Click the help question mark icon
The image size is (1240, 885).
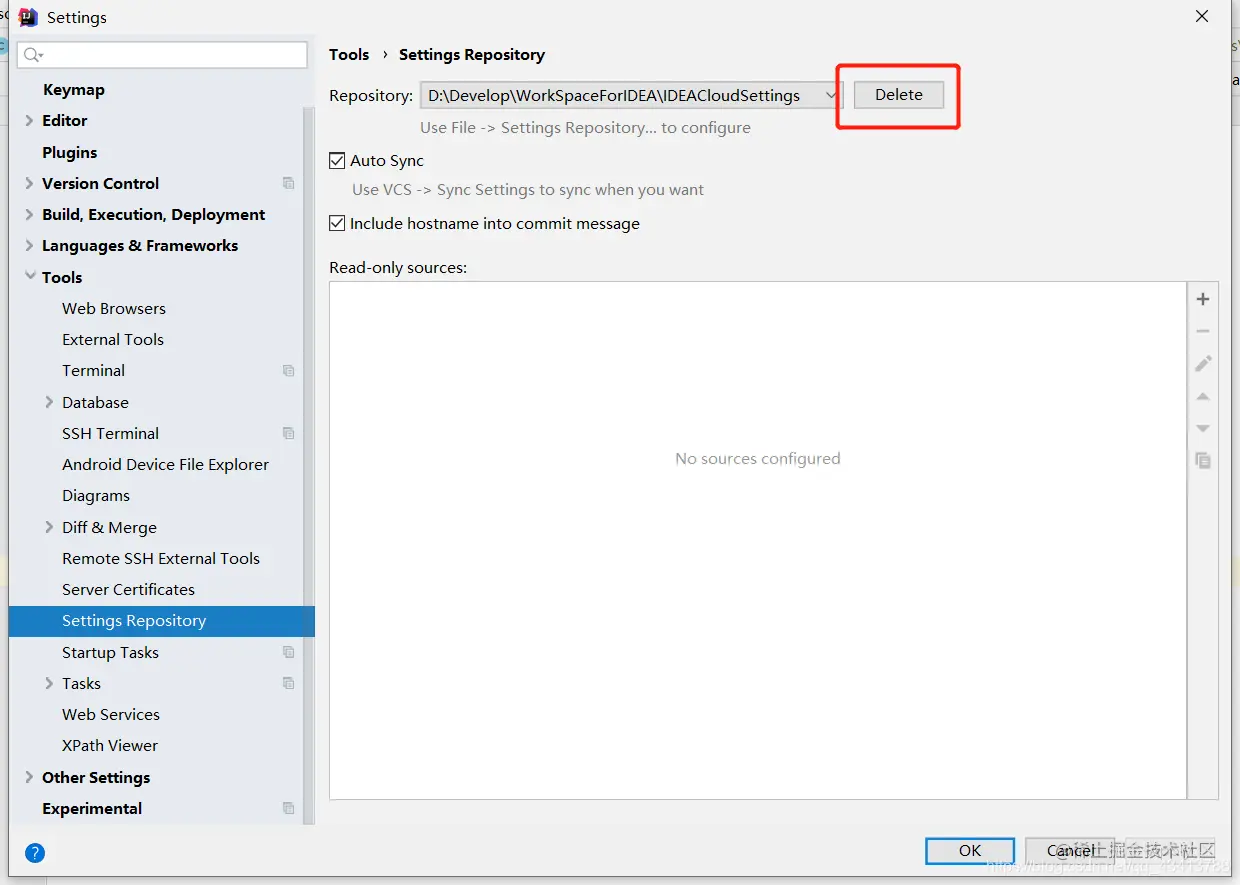click(x=35, y=853)
